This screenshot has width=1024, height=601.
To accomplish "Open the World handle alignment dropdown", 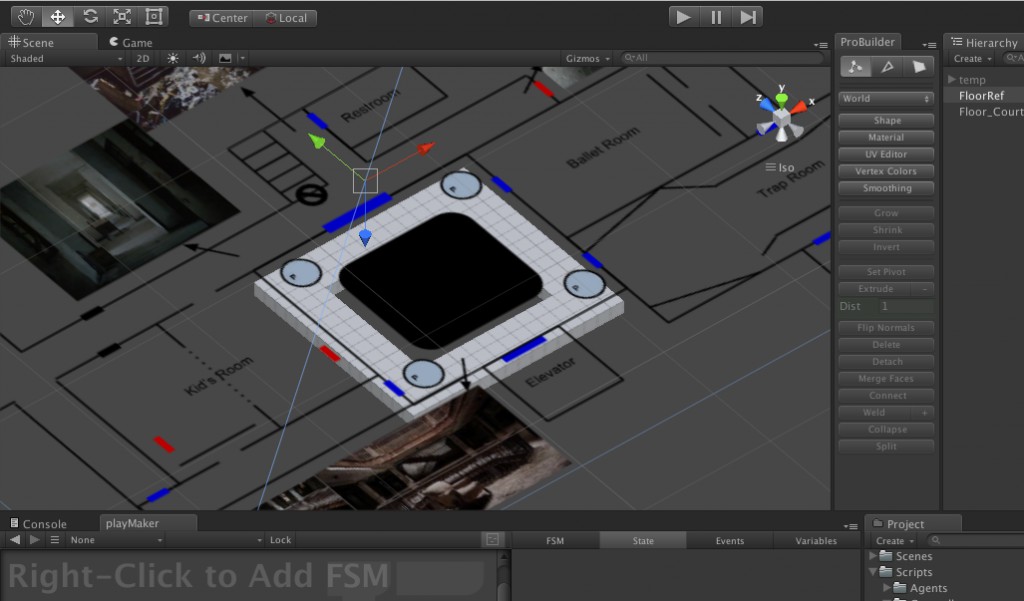I will (x=886, y=99).
